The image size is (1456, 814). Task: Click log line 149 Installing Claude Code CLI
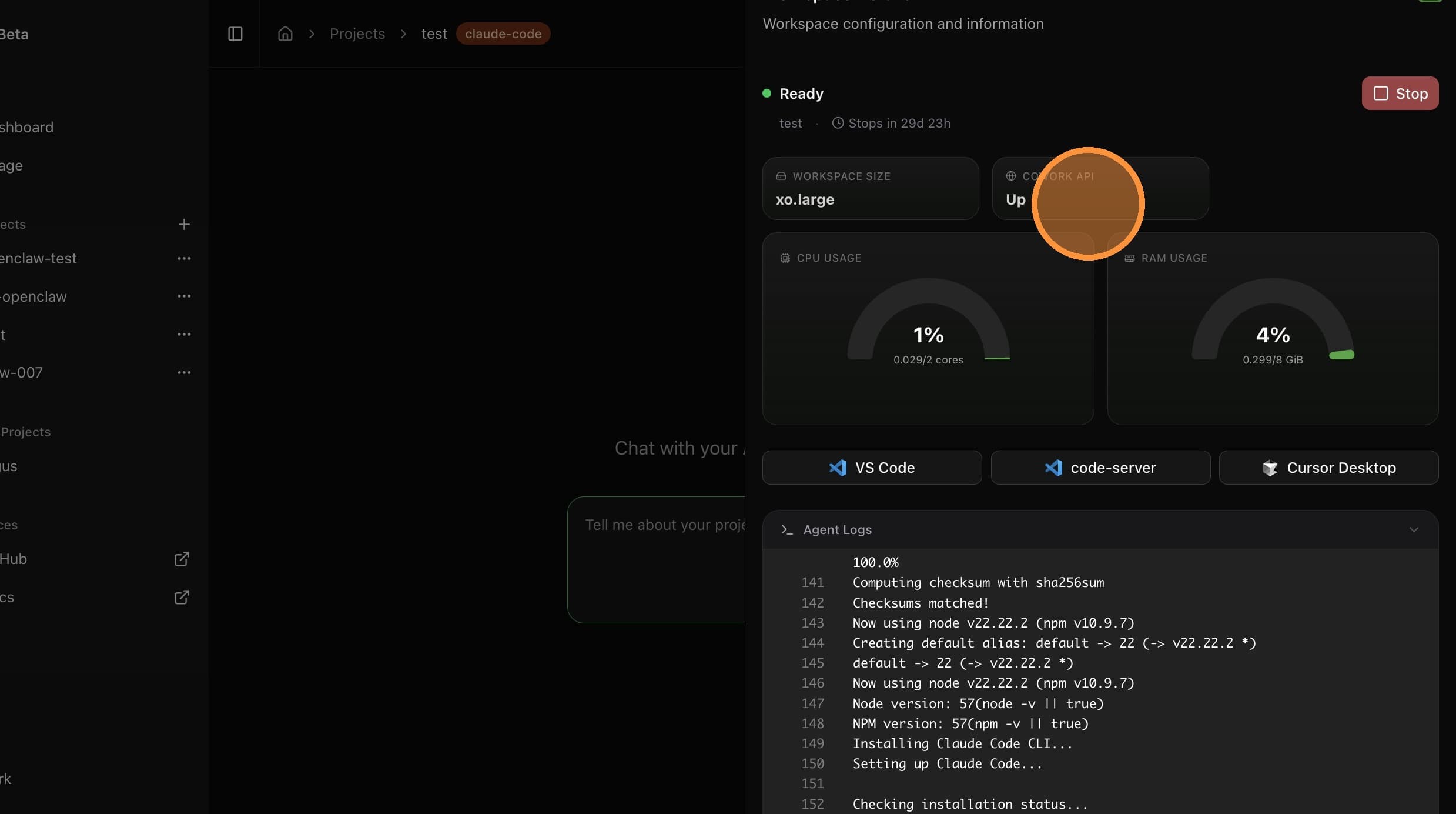[962, 743]
